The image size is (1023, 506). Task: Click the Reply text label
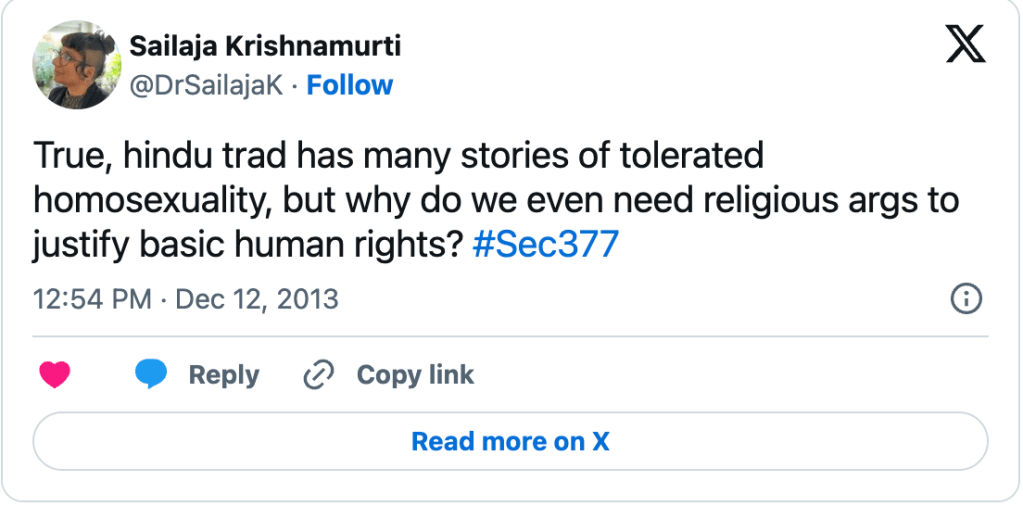(224, 375)
